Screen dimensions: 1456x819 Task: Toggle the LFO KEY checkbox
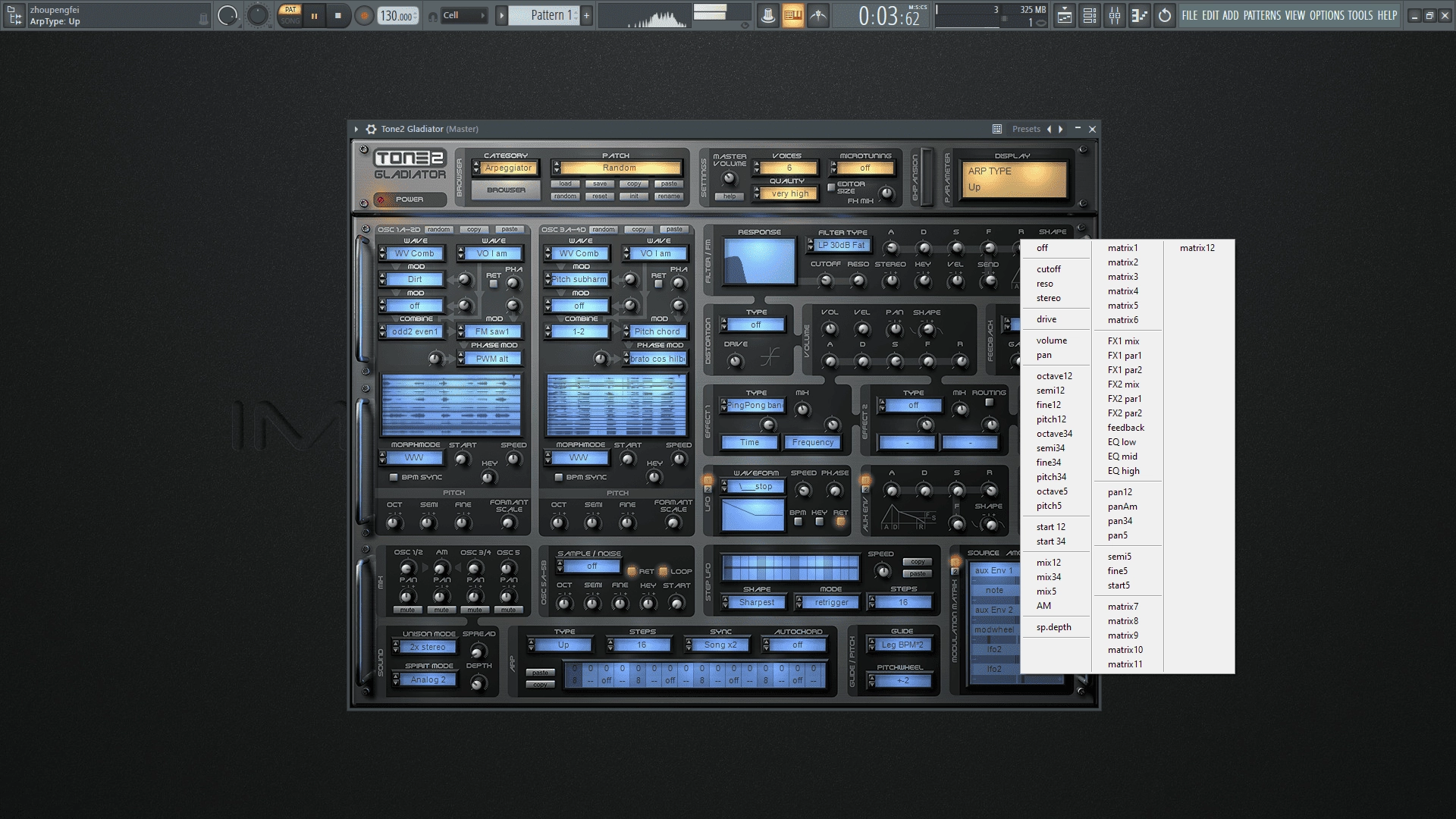click(x=819, y=522)
